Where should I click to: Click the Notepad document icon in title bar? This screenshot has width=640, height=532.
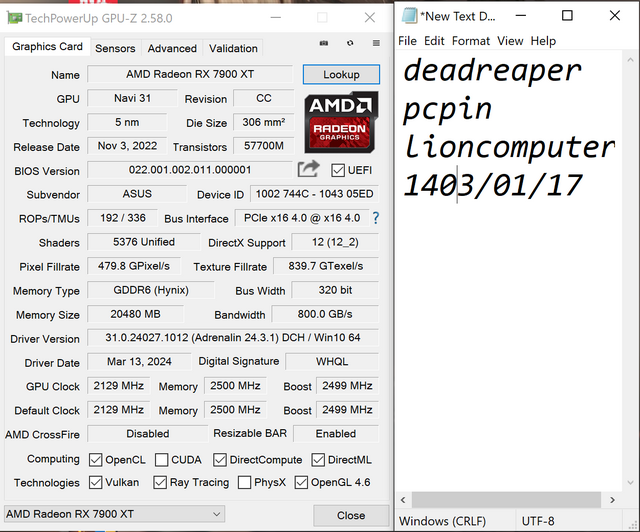(408, 16)
